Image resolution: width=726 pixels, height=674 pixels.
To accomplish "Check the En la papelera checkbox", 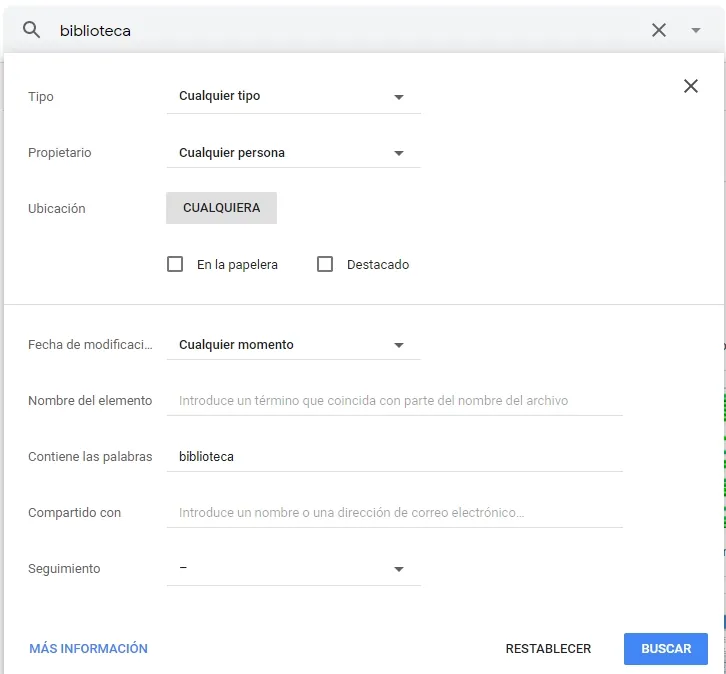I will click(175, 264).
